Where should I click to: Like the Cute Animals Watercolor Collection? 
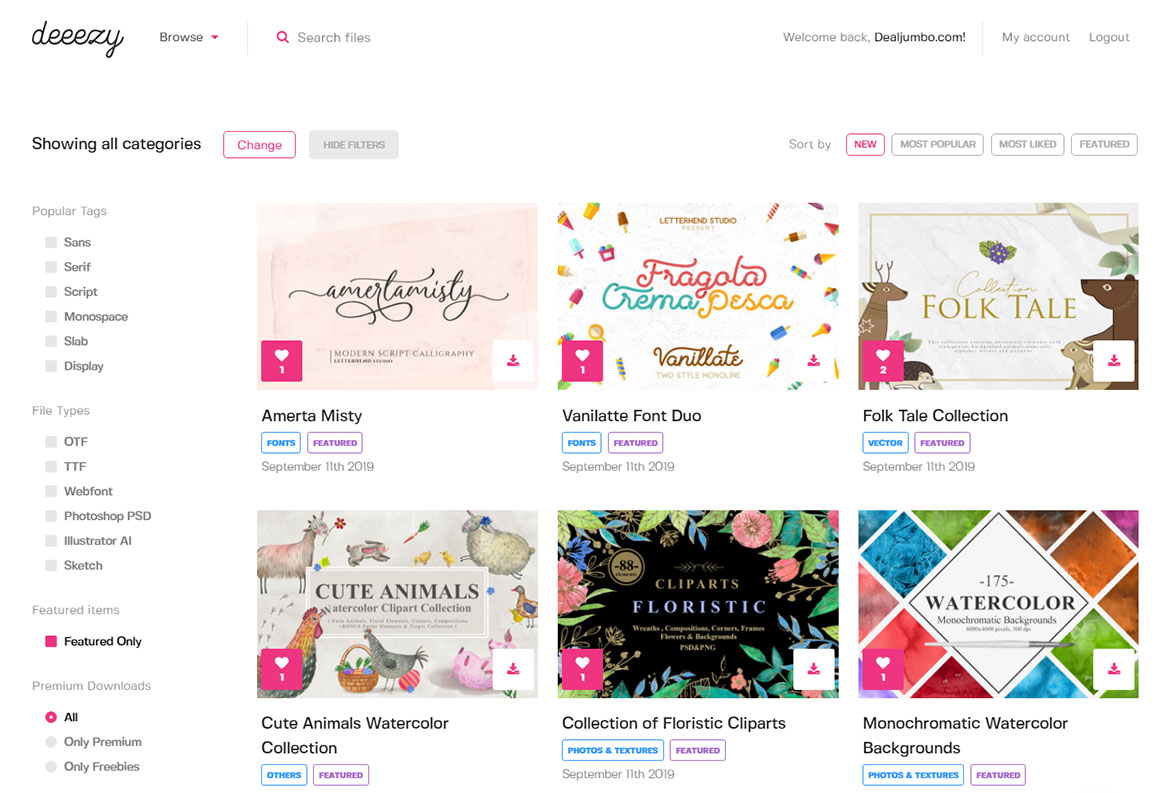coord(281,669)
